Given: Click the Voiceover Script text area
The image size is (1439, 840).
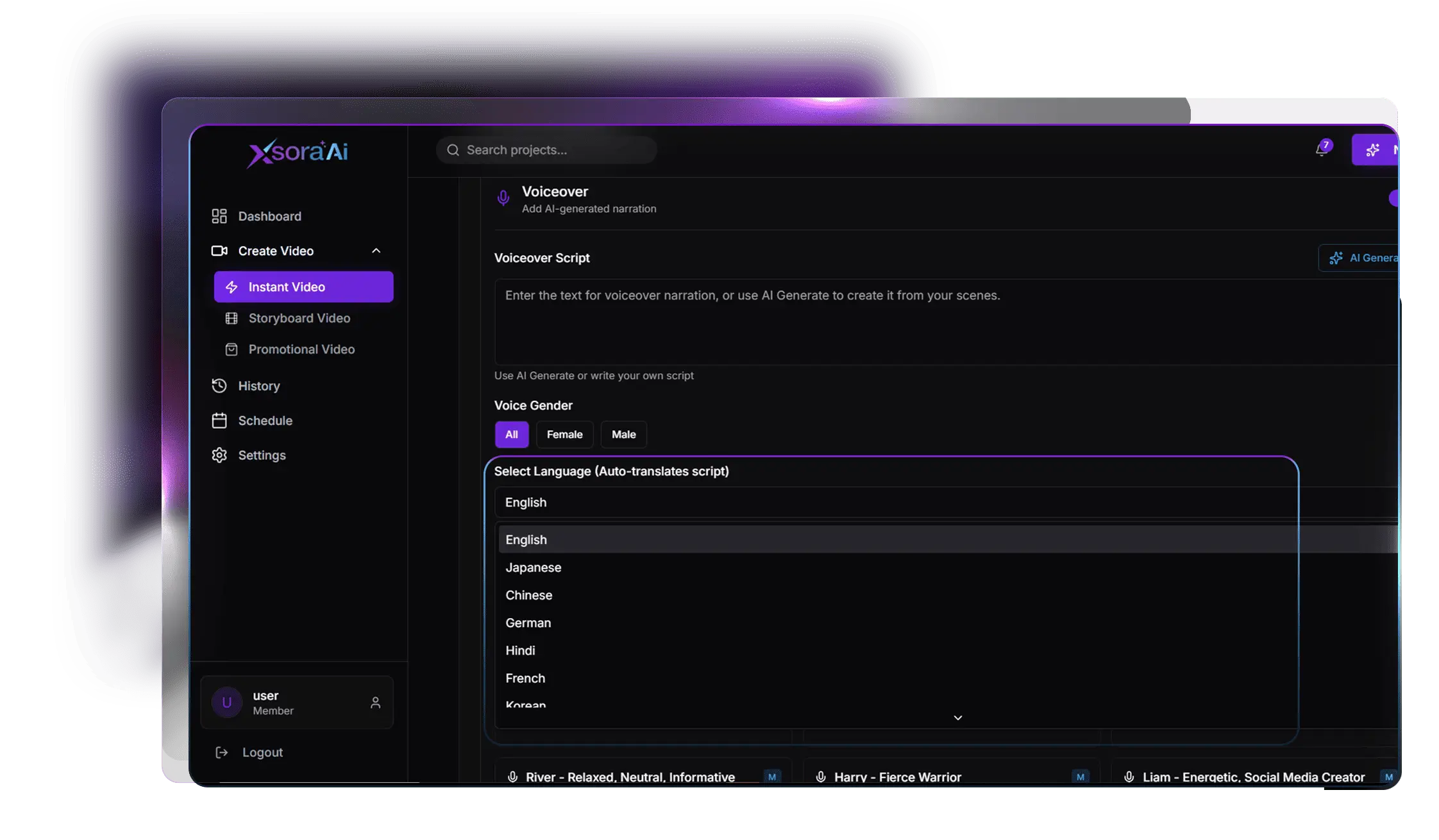Looking at the screenshot, I should point(946,322).
